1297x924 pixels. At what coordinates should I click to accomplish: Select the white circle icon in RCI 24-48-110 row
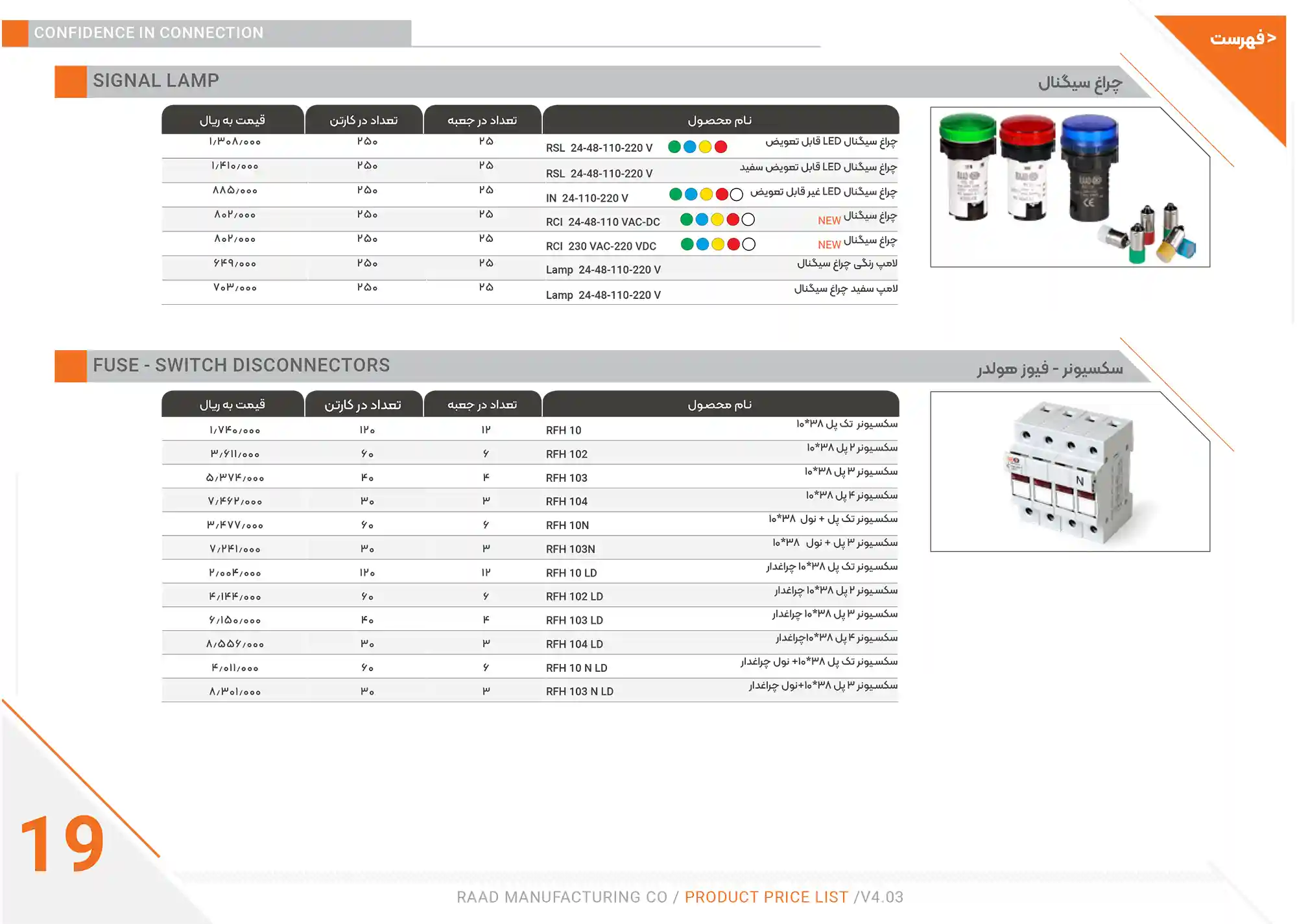[x=748, y=221]
